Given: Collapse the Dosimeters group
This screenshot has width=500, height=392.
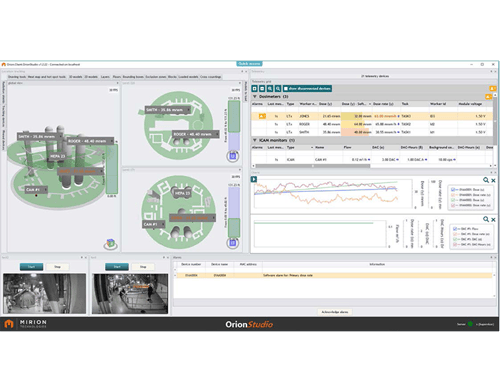Looking at the screenshot, I should pos(255,96).
